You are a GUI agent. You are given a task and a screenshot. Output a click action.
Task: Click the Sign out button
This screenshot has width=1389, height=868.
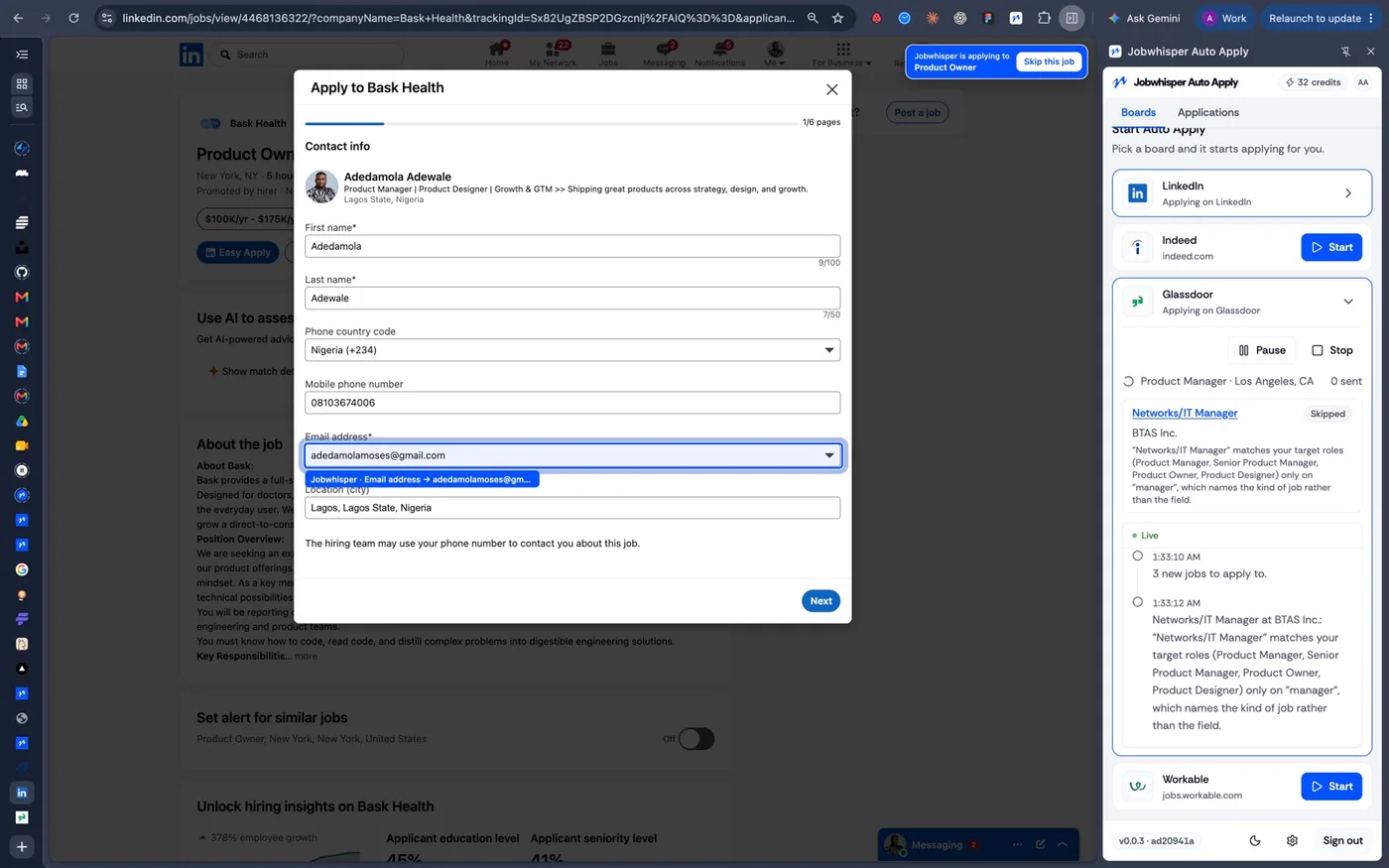click(x=1342, y=840)
